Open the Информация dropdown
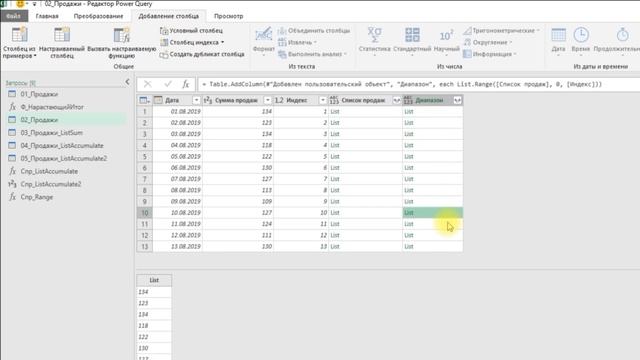This screenshot has width=640, height=360. (x=490, y=54)
